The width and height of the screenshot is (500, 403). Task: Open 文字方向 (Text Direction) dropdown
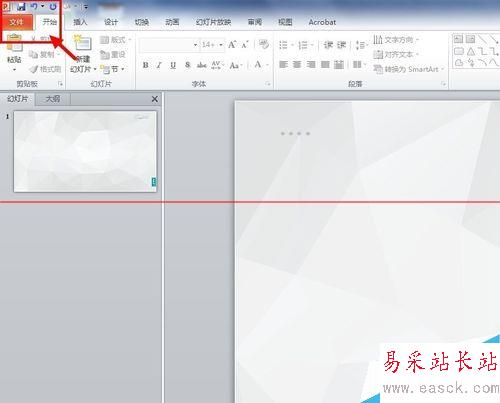click(x=396, y=40)
